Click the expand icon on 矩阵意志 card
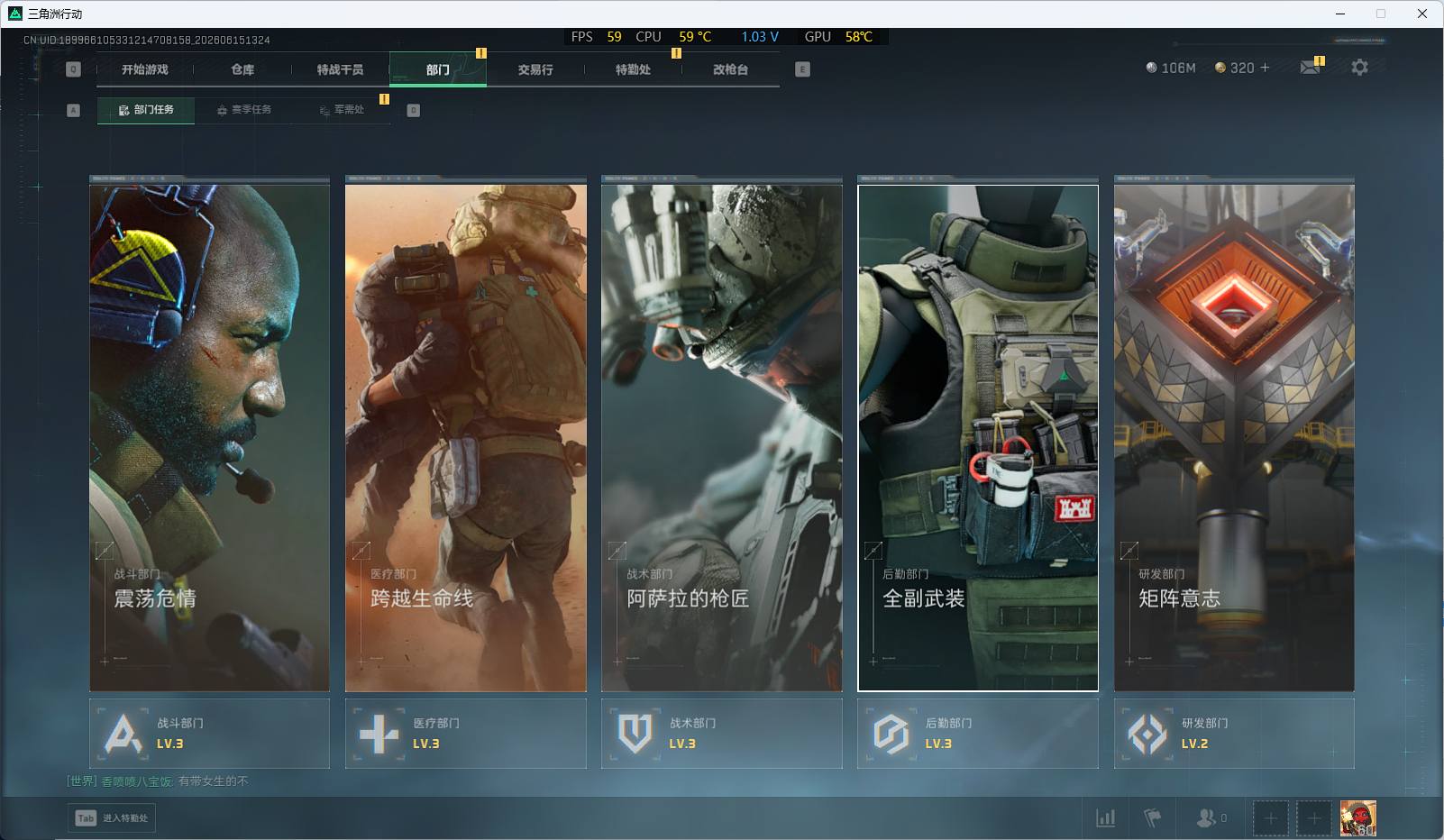 click(1129, 550)
